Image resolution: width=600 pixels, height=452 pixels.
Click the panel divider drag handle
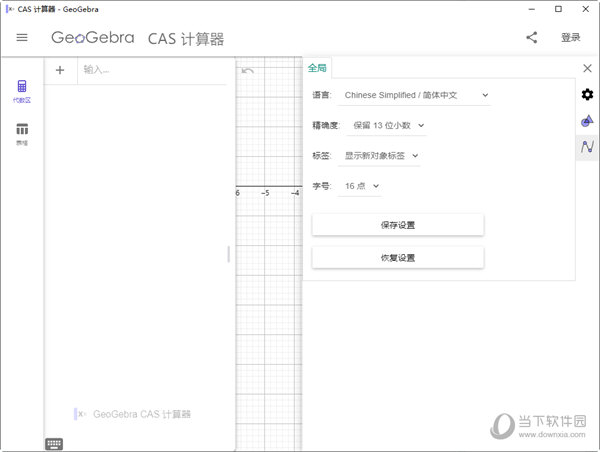coord(228,254)
